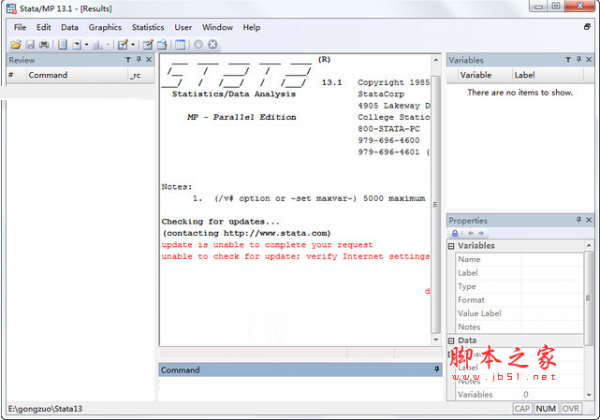
Task: Click the filter icon in Variables panel
Action: [x=567, y=60]
